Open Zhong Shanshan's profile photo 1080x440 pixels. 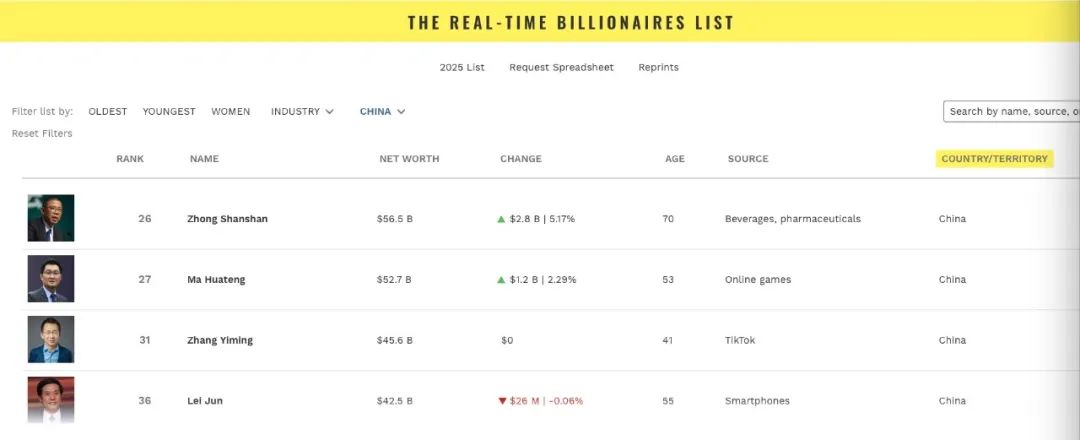tap(51, 218)
